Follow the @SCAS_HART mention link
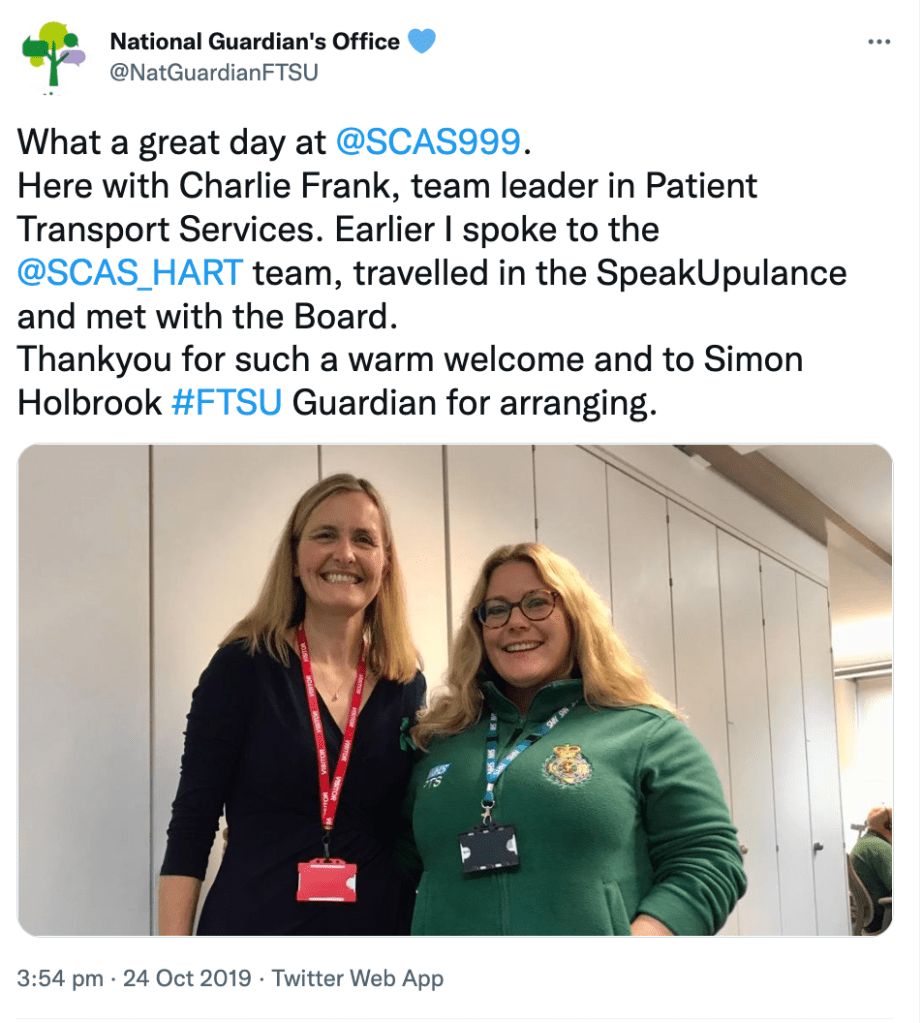This screenshot has height=1023, width=922. coord(130,273)
